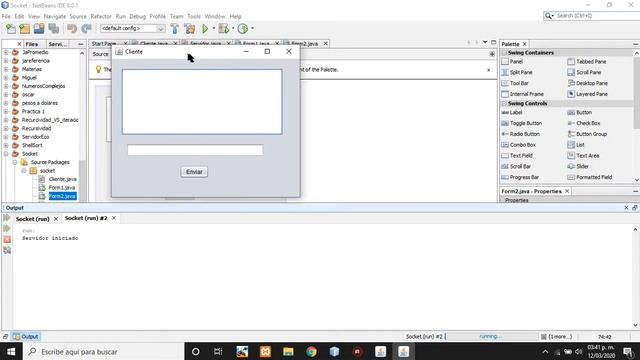The image size is (640, 360).
Task: Collapse Swing Controls palette section
Action: (504, 104)
